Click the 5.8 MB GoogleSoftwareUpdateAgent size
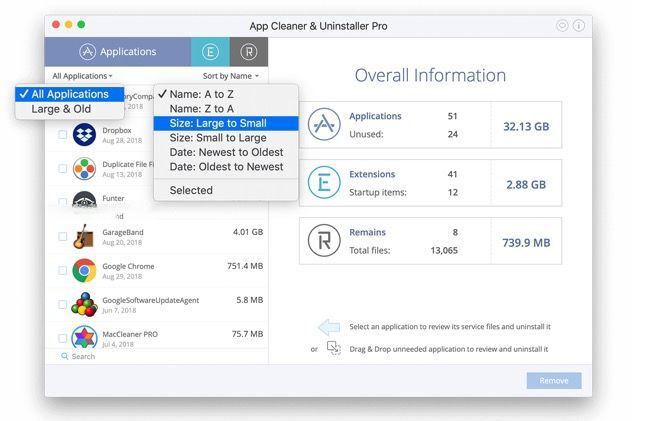 [x=250, y=300]
